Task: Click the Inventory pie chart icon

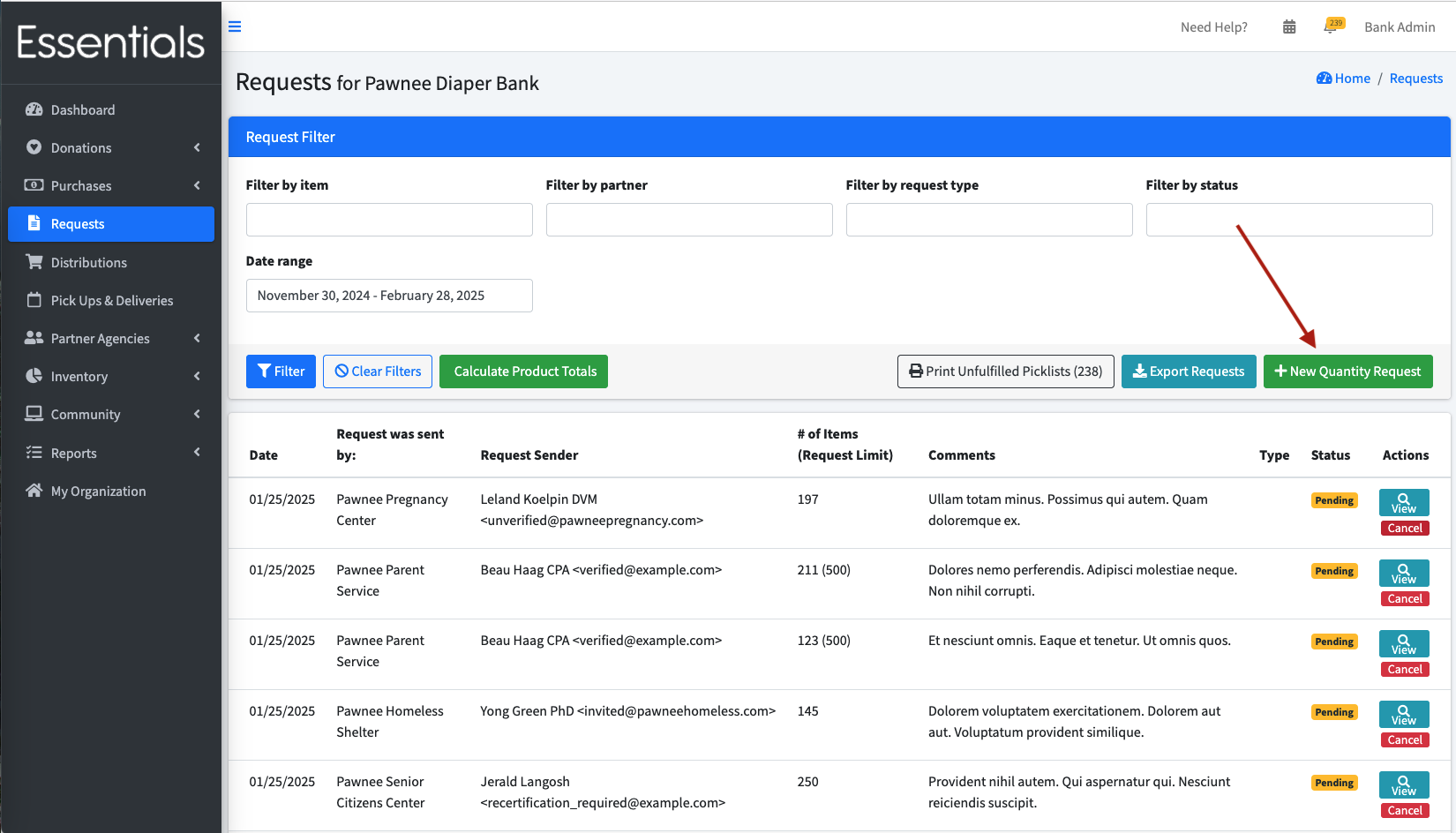Action: point(34,376)
